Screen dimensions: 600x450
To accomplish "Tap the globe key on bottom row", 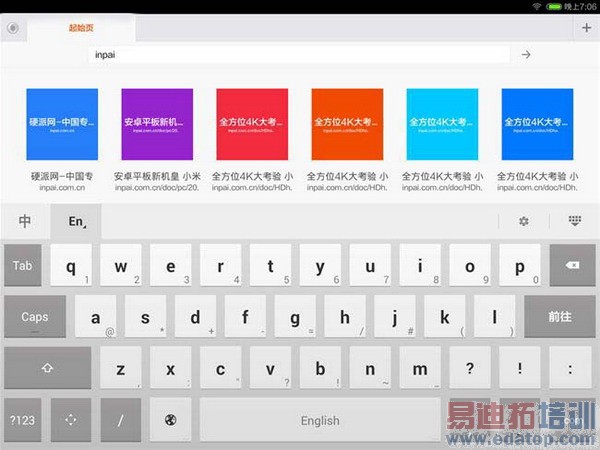I will click(170, 420).
